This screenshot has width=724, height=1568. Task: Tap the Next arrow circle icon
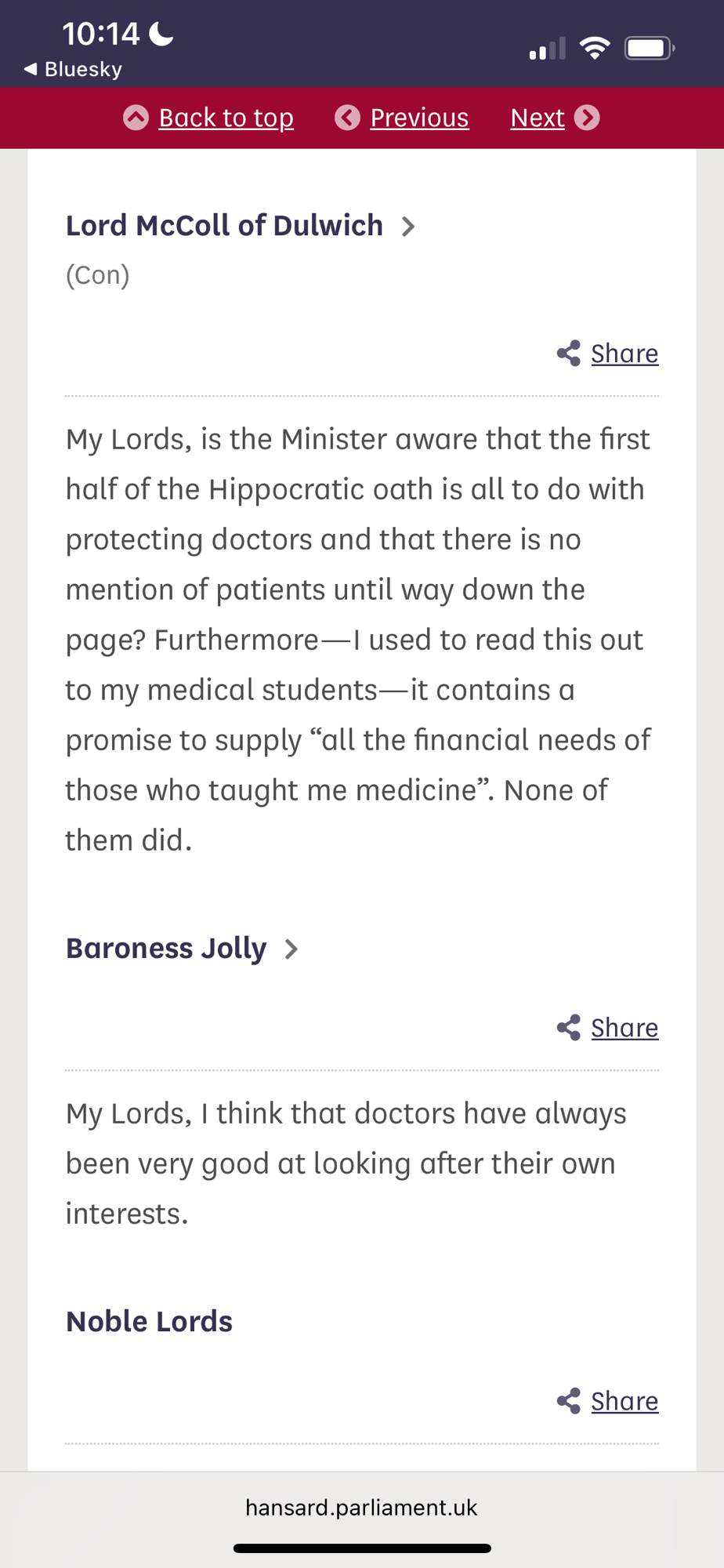click(x=587, y=118)
